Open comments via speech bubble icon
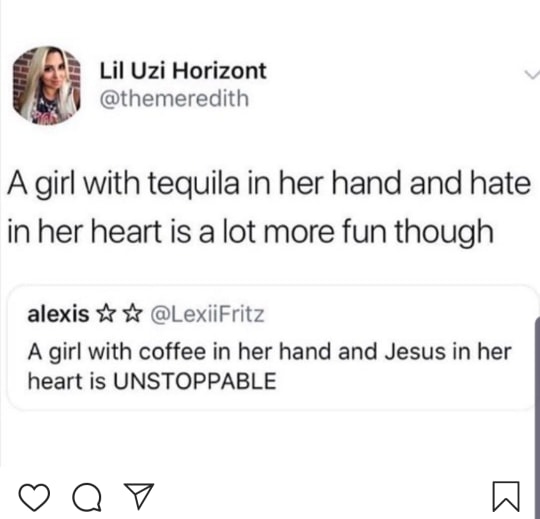The width and height of the screenshot is (540, 519). [x=87, y=497]
